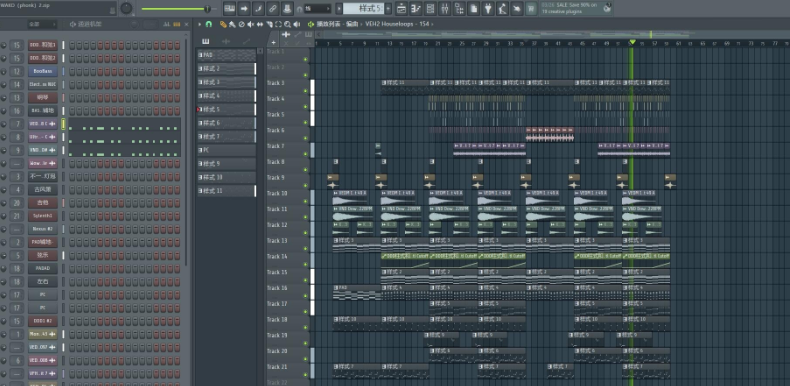Viewport: 790px width, 386px height.
Task: Click the 古风篥 channel button
Action: point(43,190)
